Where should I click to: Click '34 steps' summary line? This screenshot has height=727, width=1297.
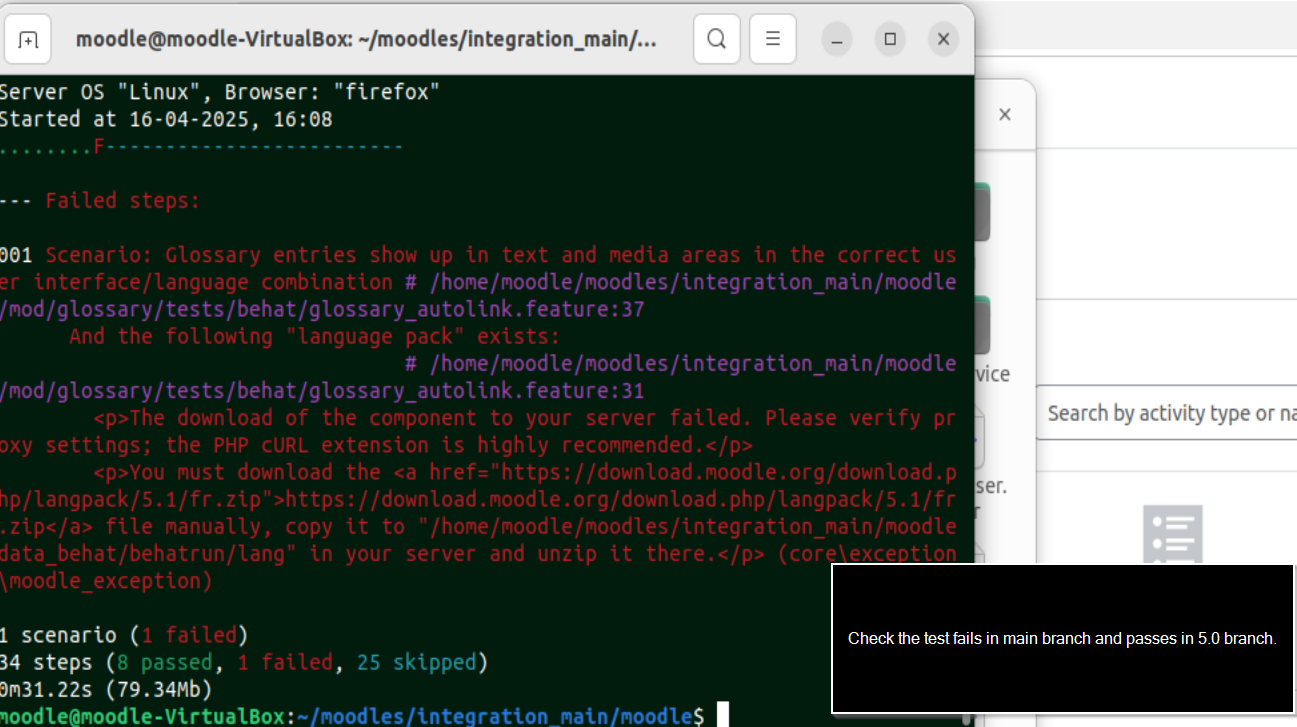point(244,662)
